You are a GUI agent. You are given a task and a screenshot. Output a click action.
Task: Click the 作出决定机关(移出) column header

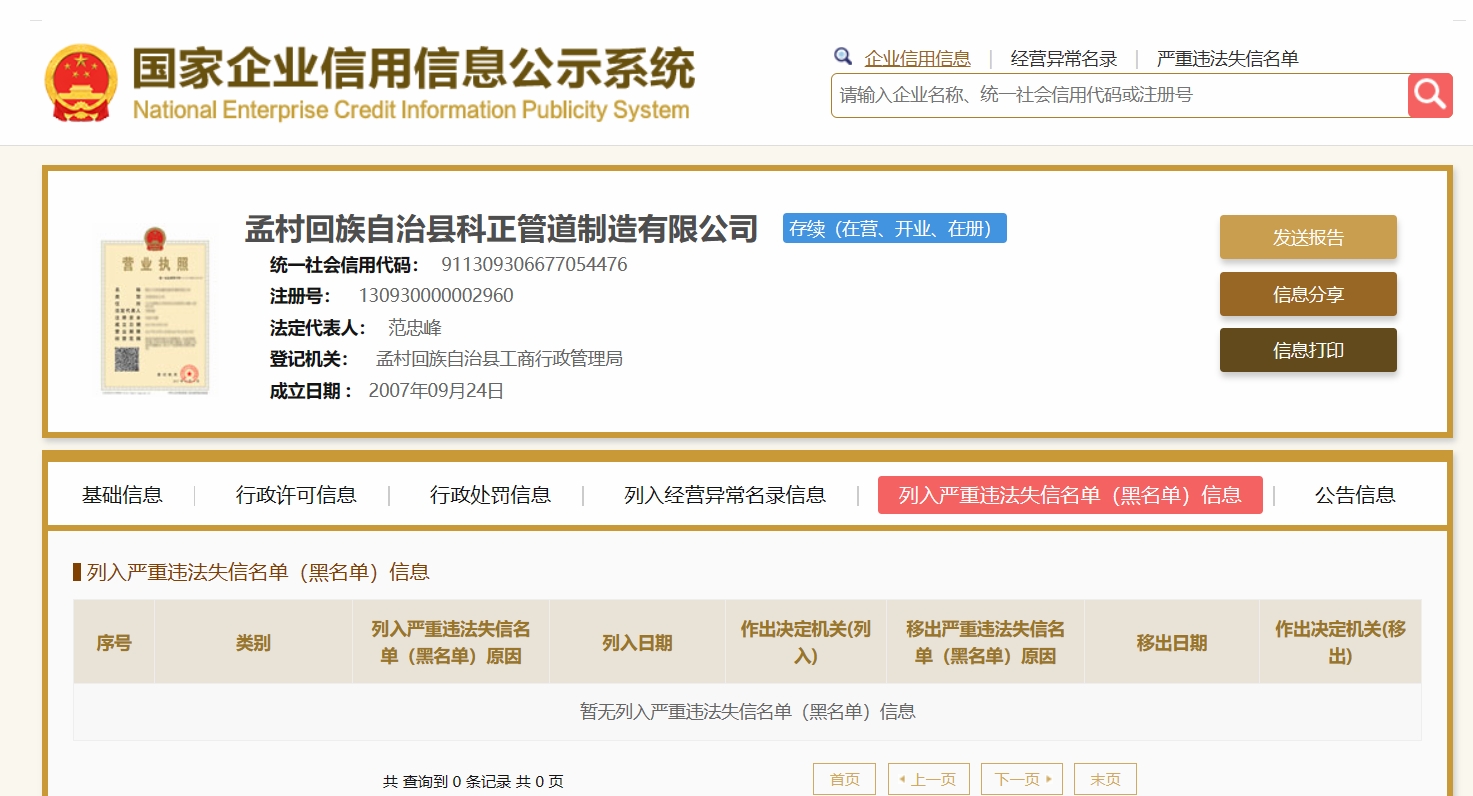pos(1340,643)
